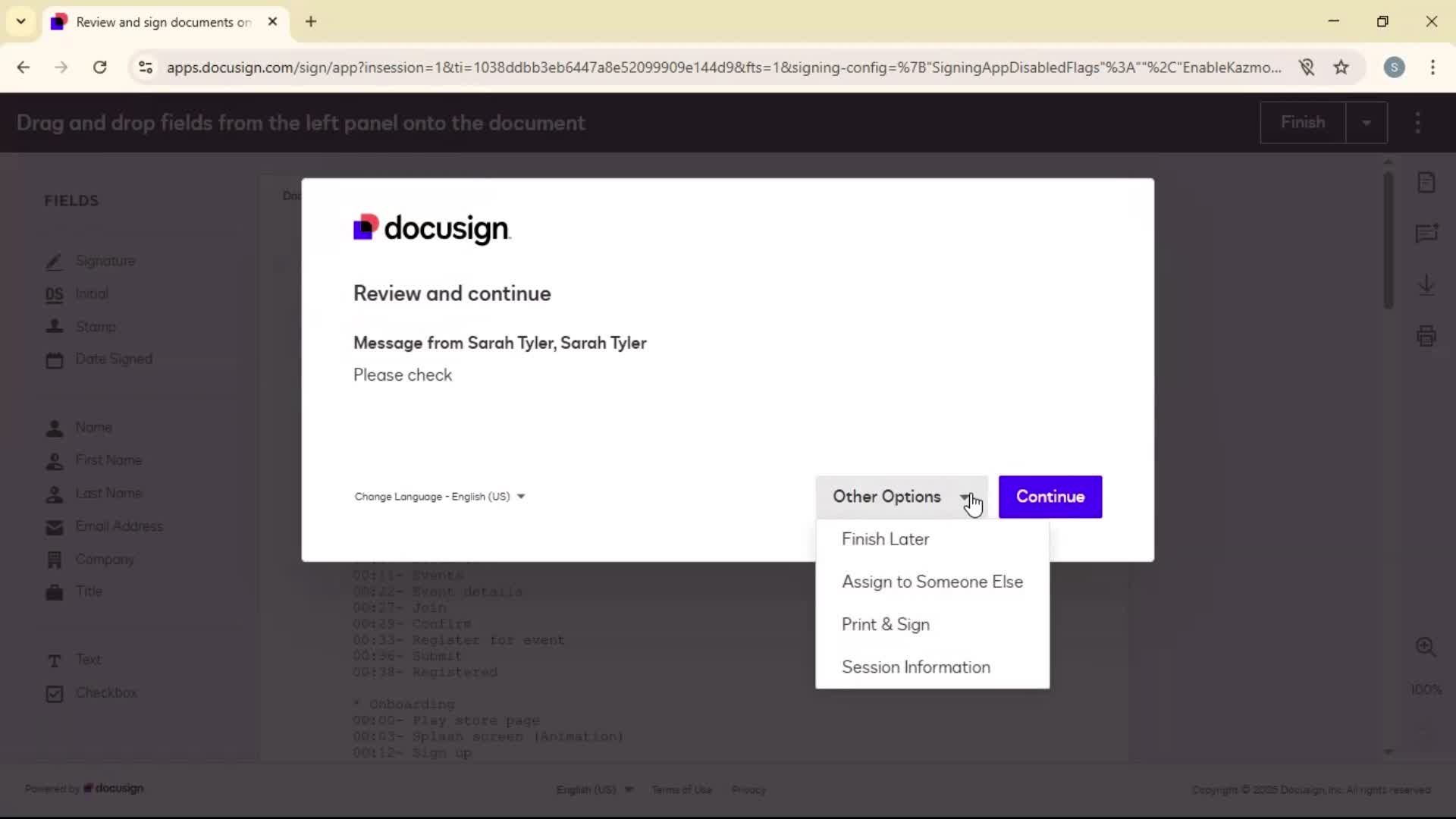Click the scrollbar up arrow
Viewport: 1456px width, 819px height.
1388,162
